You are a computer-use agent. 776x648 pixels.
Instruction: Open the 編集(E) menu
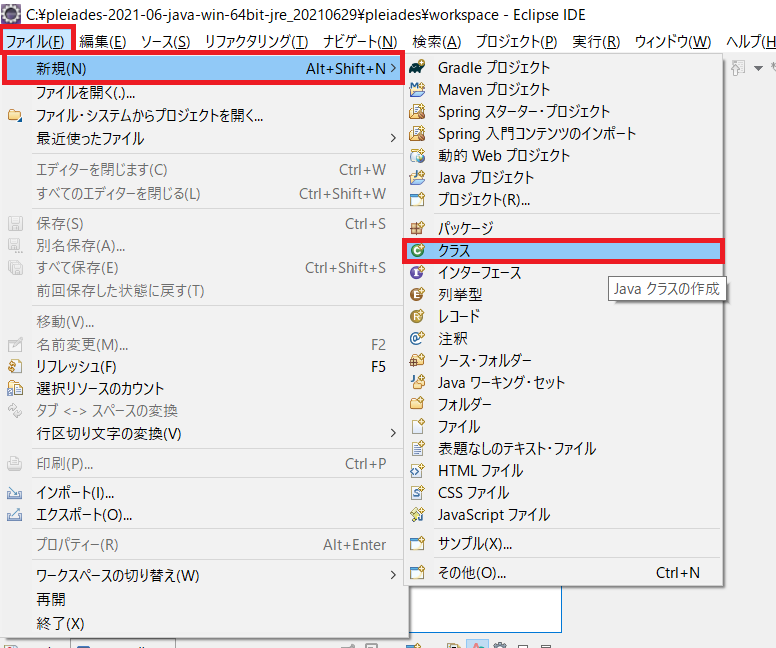(102, 42)
